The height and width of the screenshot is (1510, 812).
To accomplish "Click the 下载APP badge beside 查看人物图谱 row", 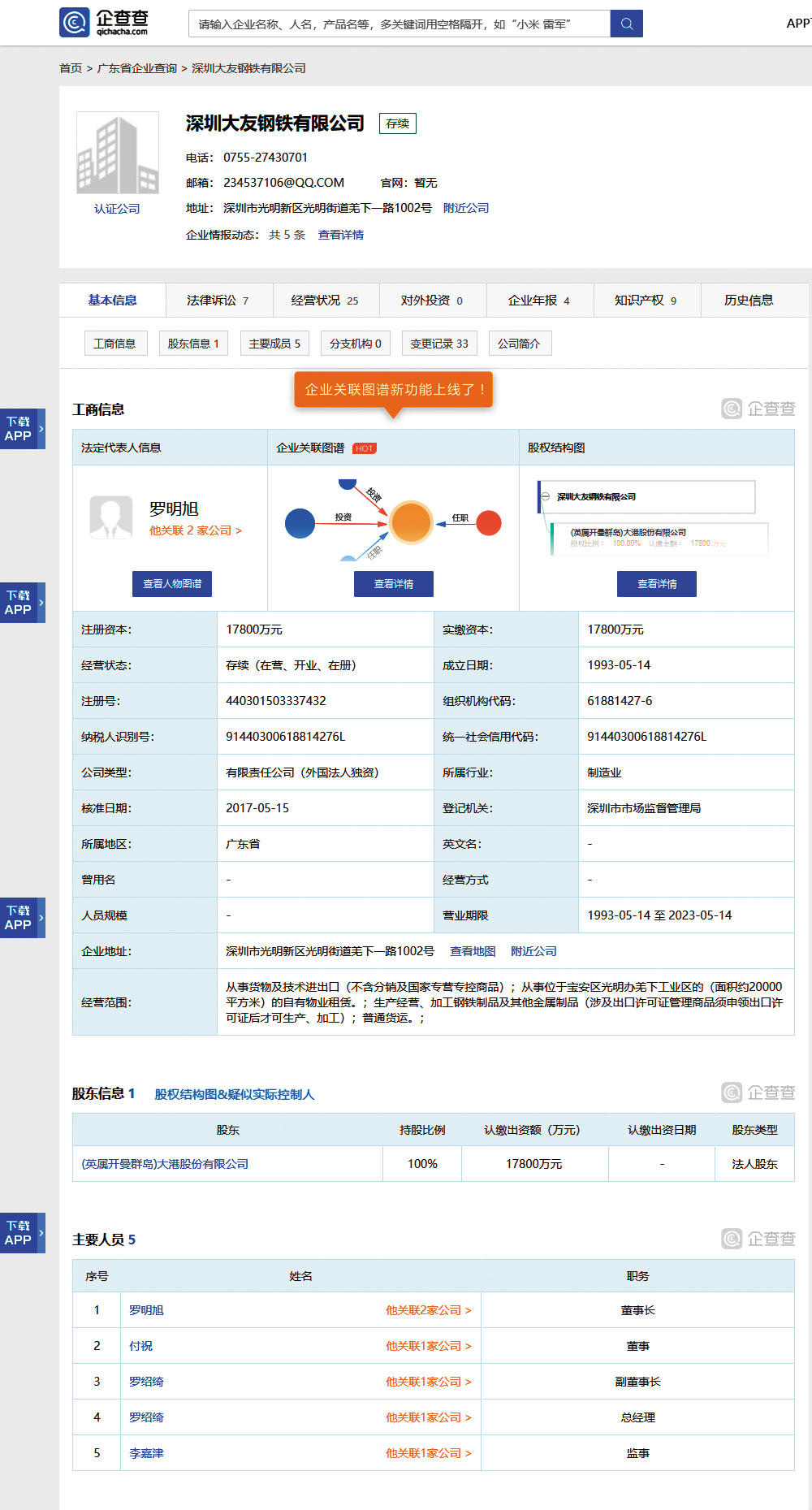I will coord(22,603).
